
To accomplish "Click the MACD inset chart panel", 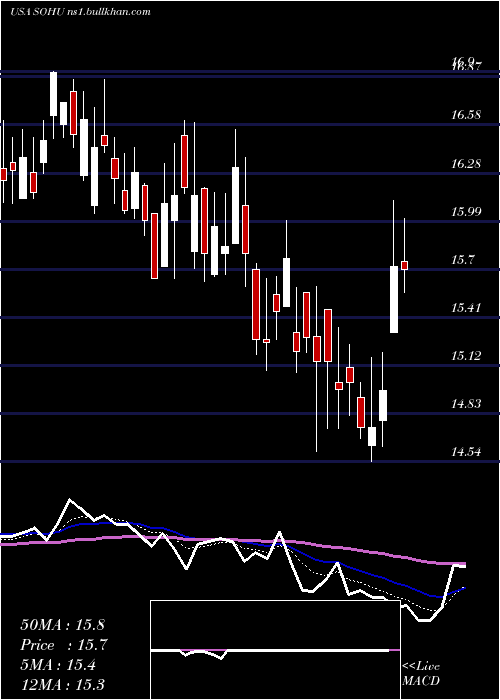I will pos(275,650).
